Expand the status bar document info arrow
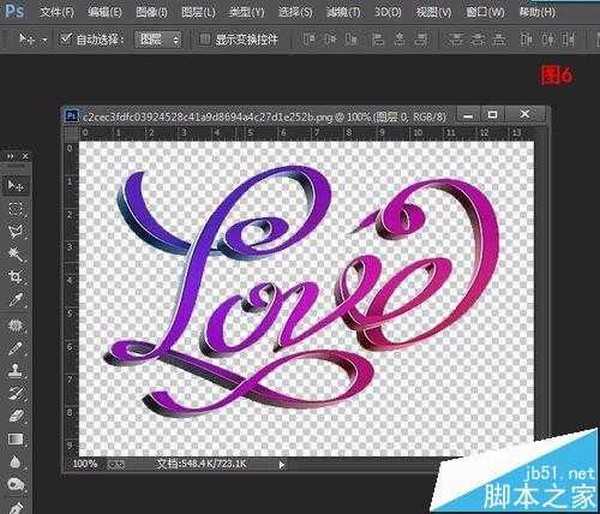This screenshot has width=600, height=514. [282, 464]
